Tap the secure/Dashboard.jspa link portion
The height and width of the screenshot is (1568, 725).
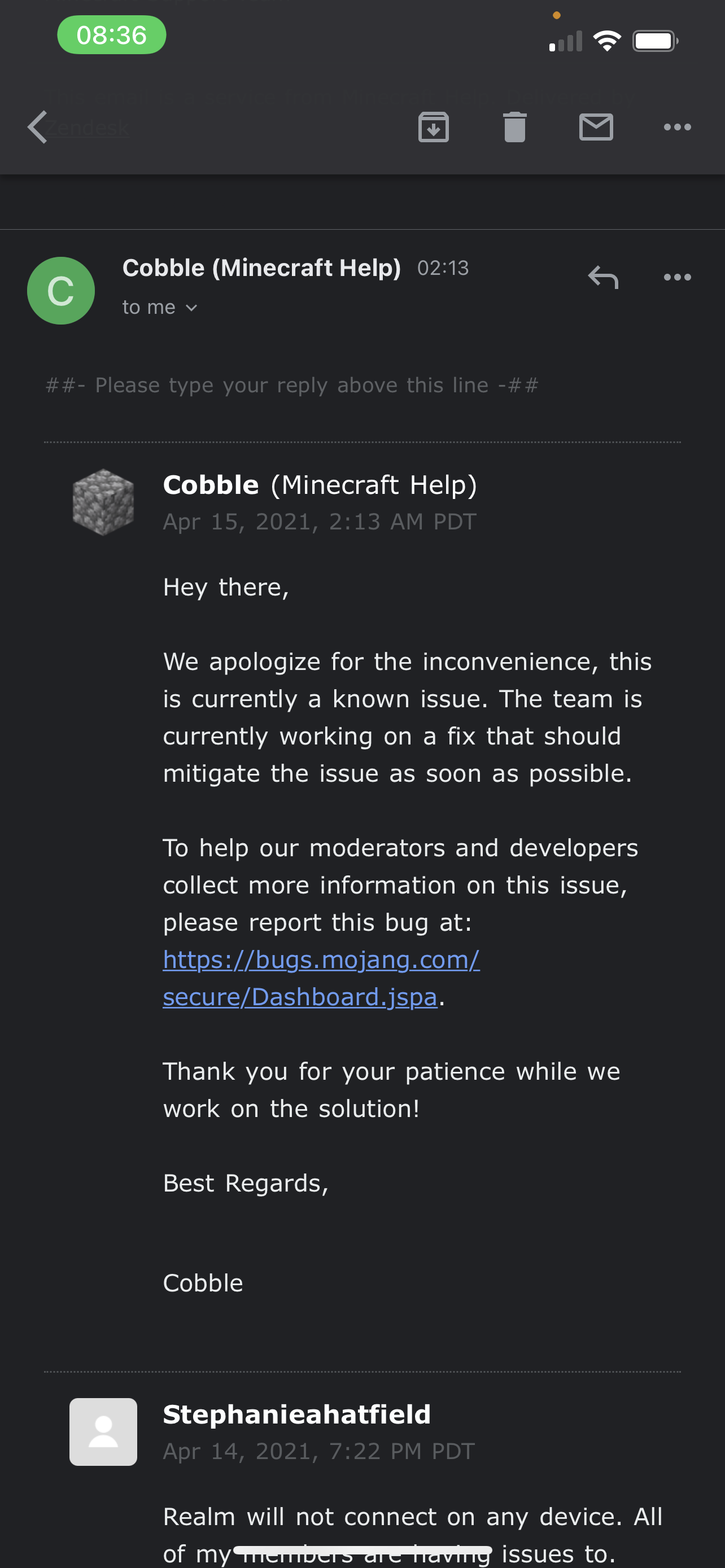coord(299,997)
